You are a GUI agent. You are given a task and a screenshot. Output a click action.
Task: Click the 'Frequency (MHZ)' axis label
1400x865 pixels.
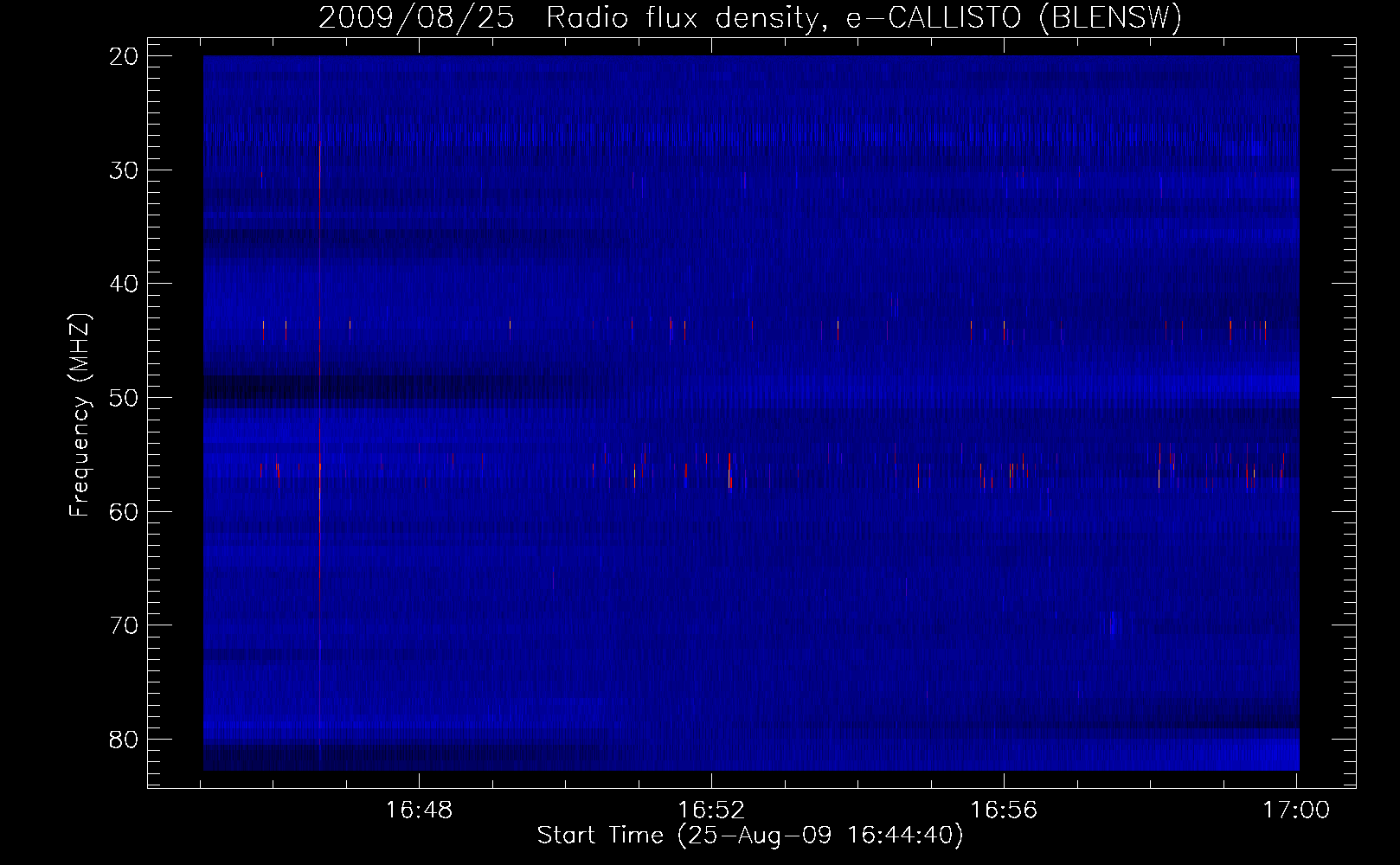(x=80, y=415)
